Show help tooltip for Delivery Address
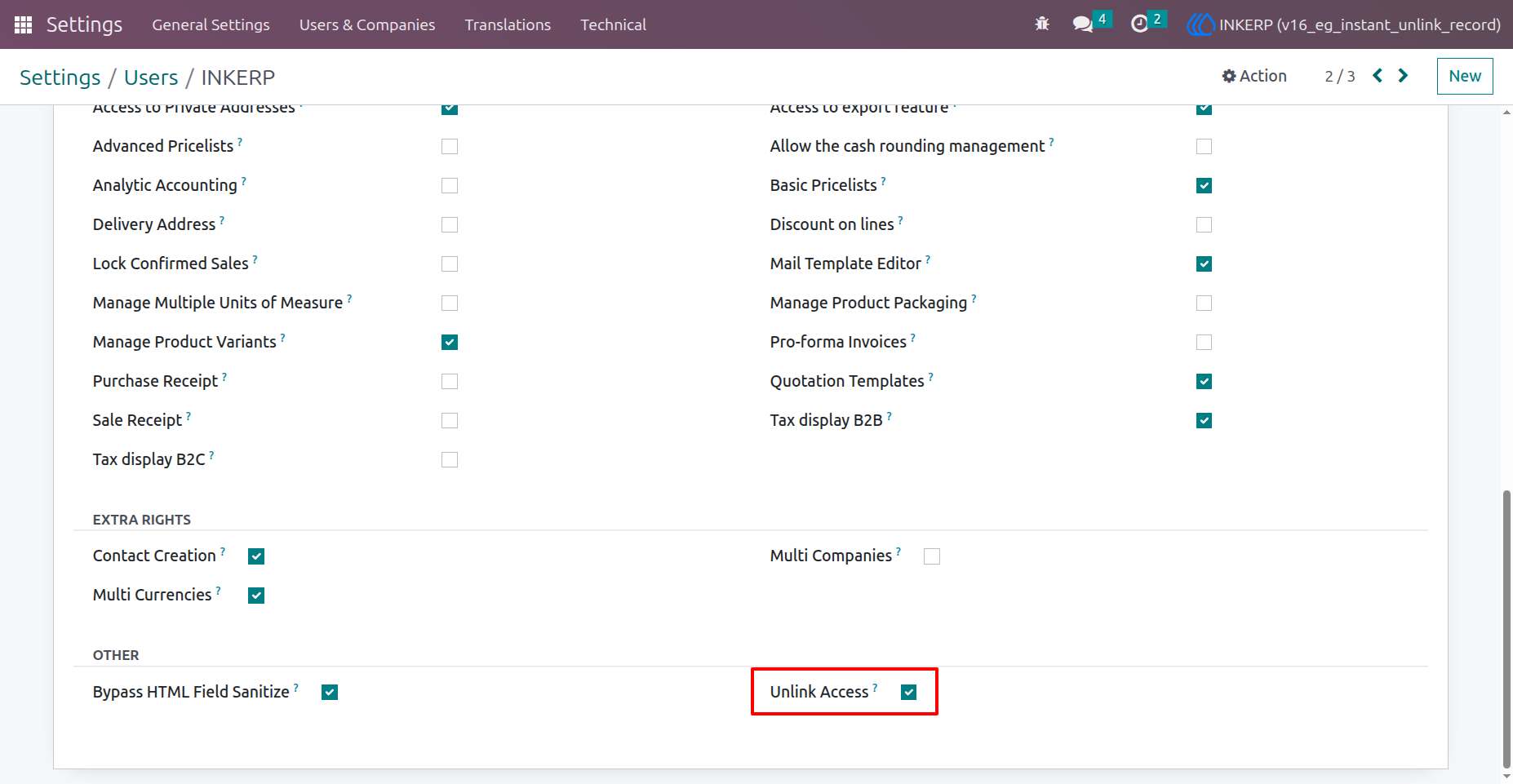Screen dimensions: 1513x784 pyautogui.click(x=222, y=220)
